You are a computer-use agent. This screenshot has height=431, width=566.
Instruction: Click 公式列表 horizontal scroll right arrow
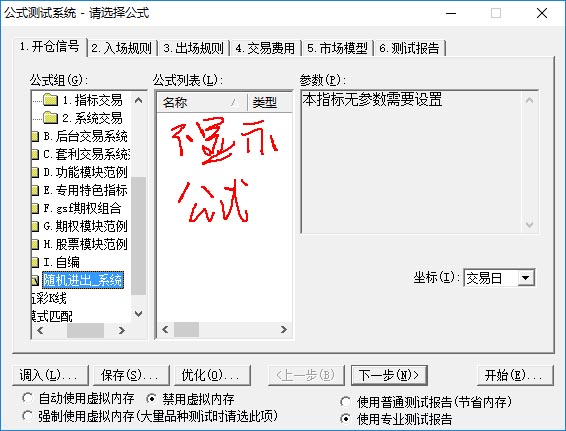click(284, 330)
